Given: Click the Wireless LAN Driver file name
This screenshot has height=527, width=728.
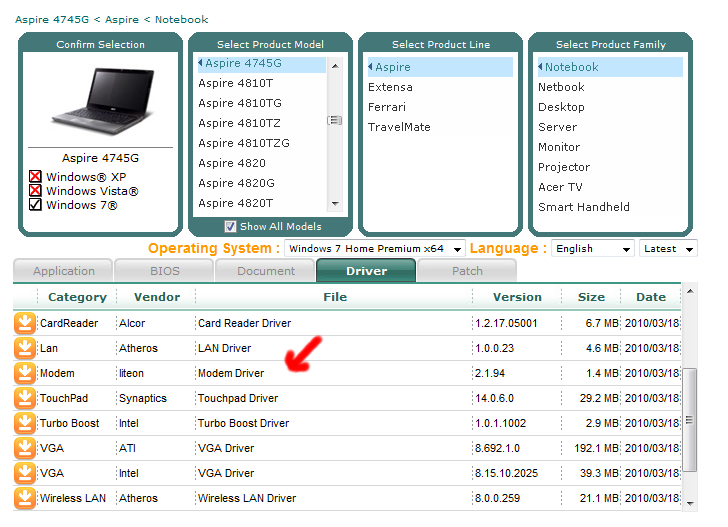Looking at the screenshot, I should pos(247,498).
